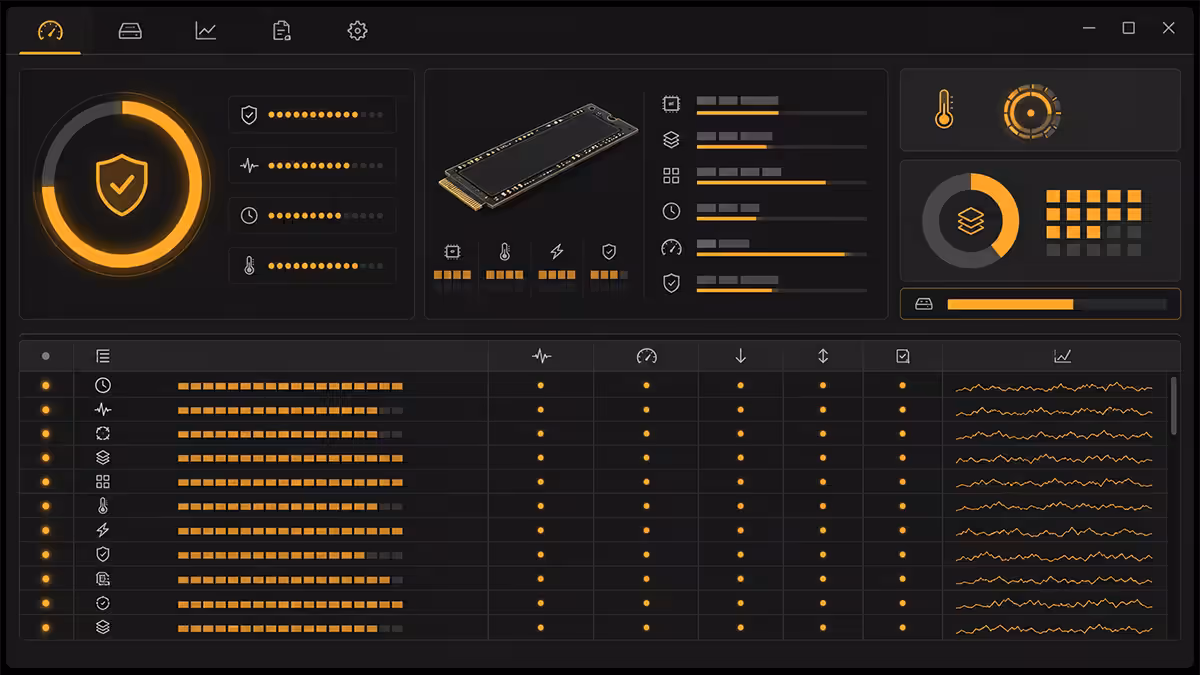
Task: Toggle status dot of the lightning table row
Action: pos(45,530)
